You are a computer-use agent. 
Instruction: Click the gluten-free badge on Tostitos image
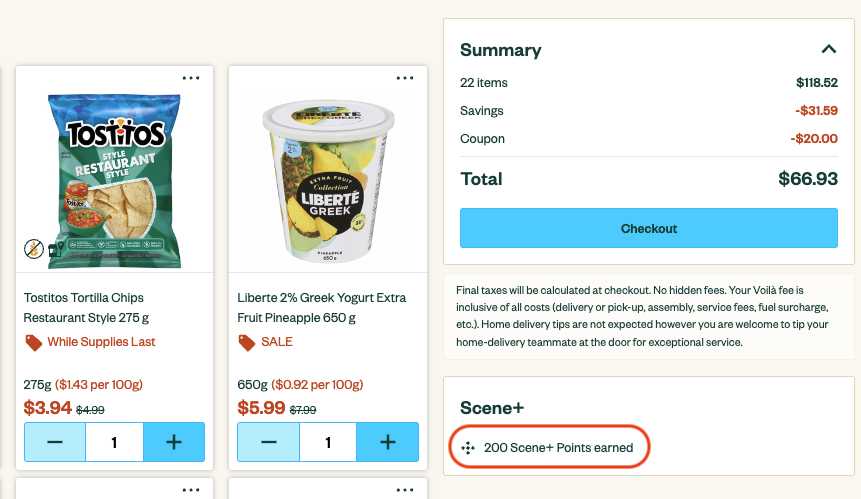pyautogui.click(x=34, y=249)
